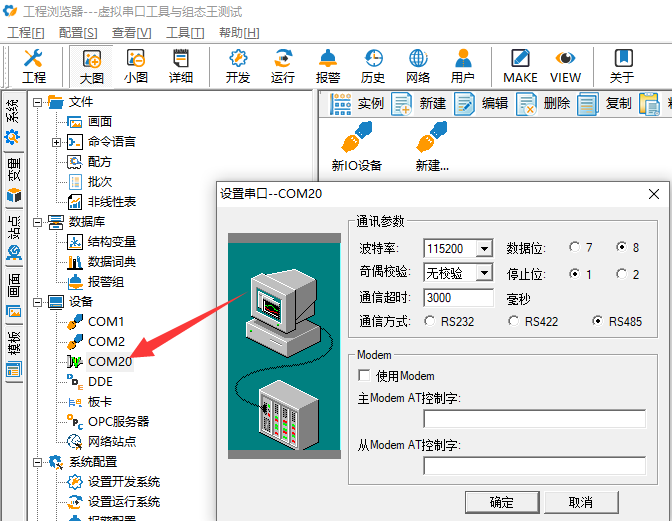Image resolution: width=672 pixels, height=521 pixels.
Task: Open the 工具[T] menu
Action: pos(185,33)
